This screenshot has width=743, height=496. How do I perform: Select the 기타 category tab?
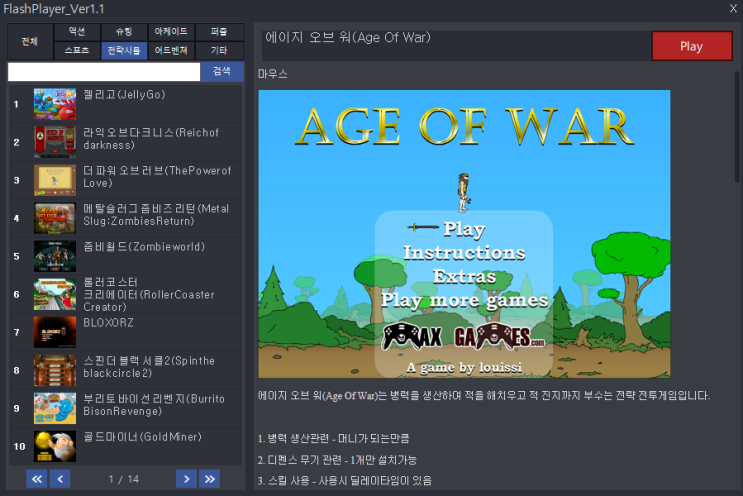coord(219,50)
